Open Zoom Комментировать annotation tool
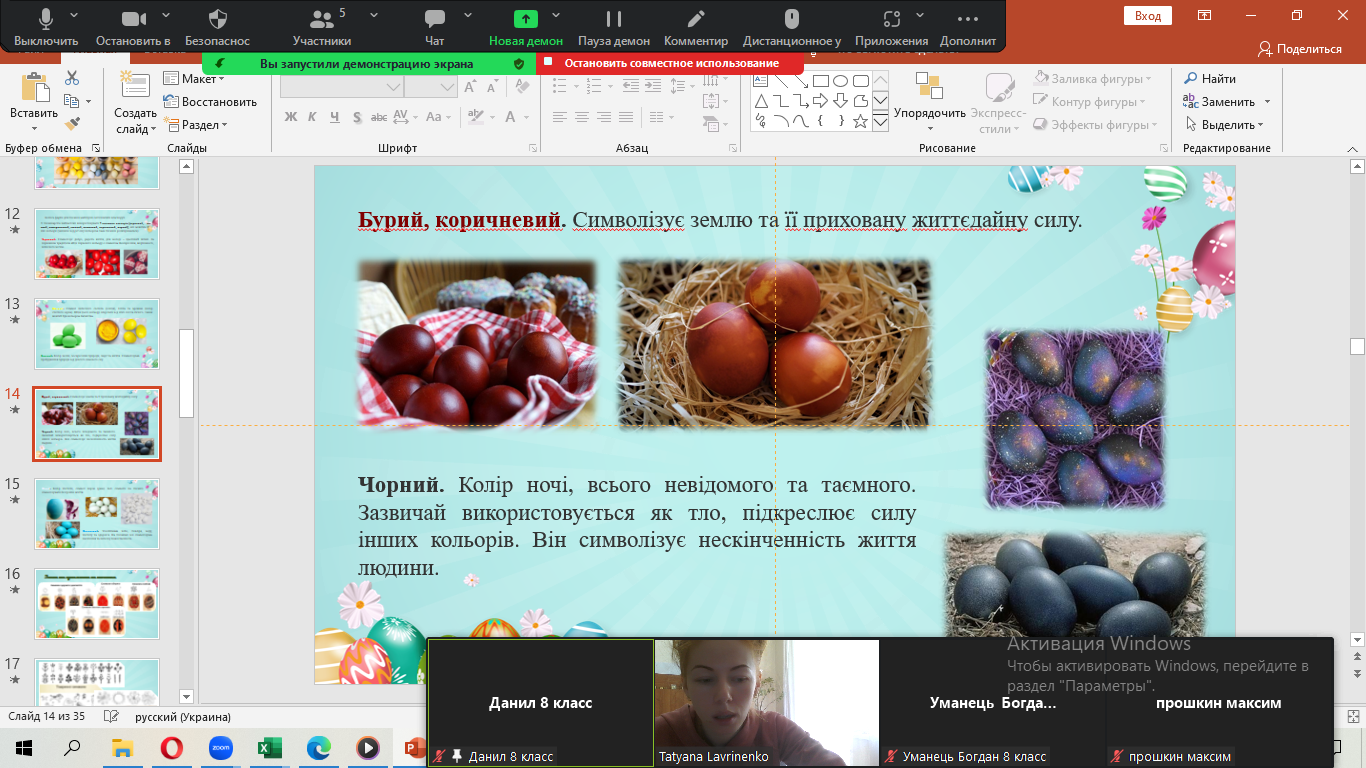Image resolution: width=1366 pixels, height=768 pixels. click(696, 27)
